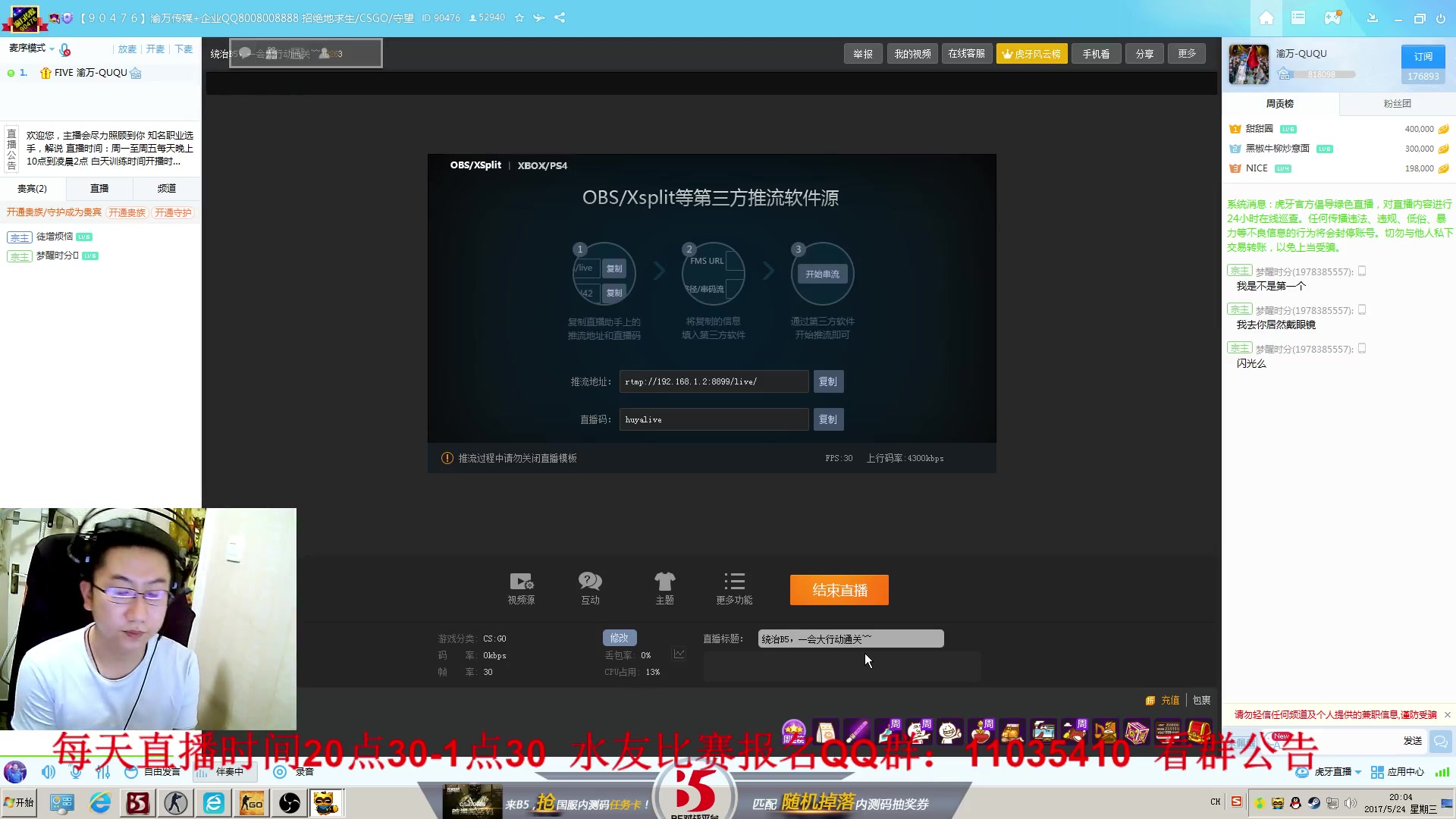The image size is (1456, 819).
Task: Open 在线客服
Action: click(967, 54)
